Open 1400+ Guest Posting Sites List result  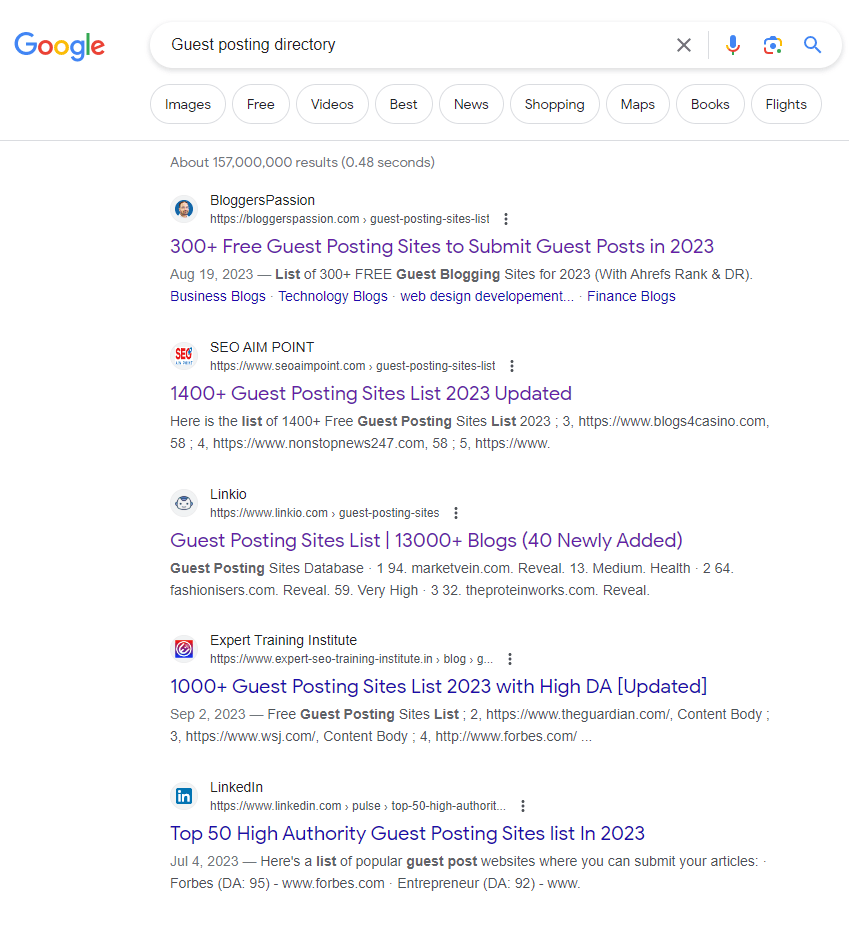coord(371,393)
